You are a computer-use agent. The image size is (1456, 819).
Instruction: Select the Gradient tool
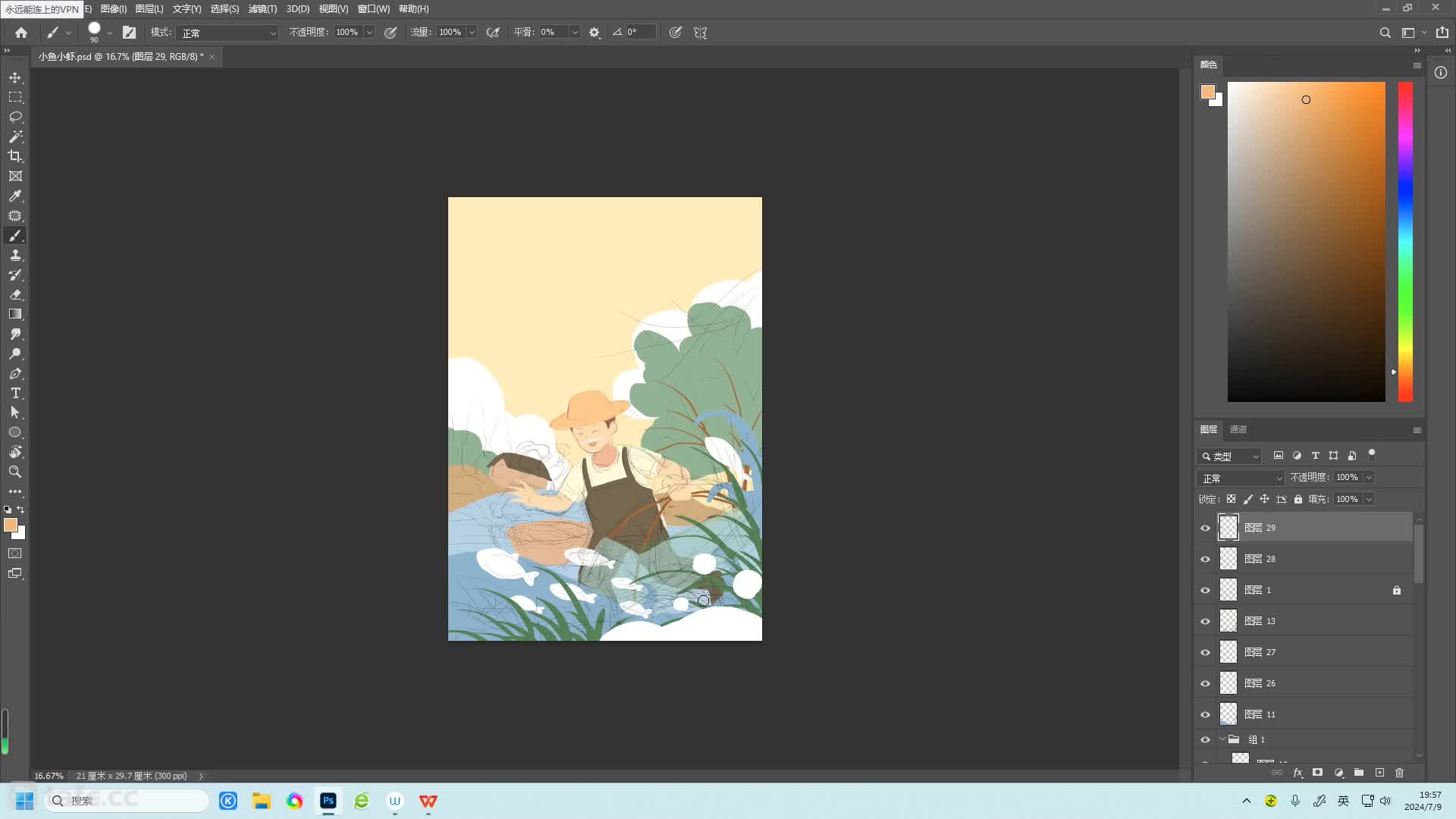(x=15, y=314)
